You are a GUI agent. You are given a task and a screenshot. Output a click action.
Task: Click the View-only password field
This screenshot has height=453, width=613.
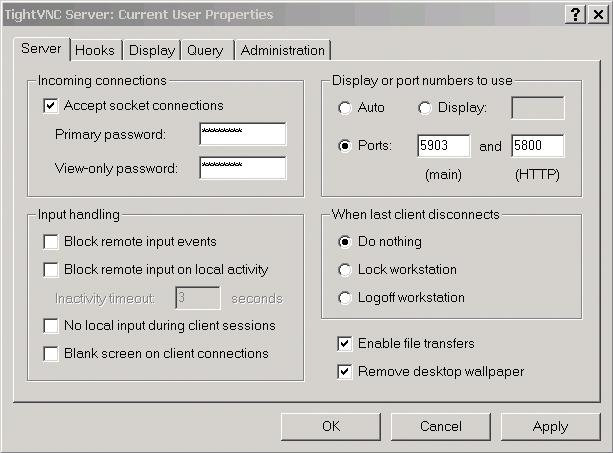243,168
